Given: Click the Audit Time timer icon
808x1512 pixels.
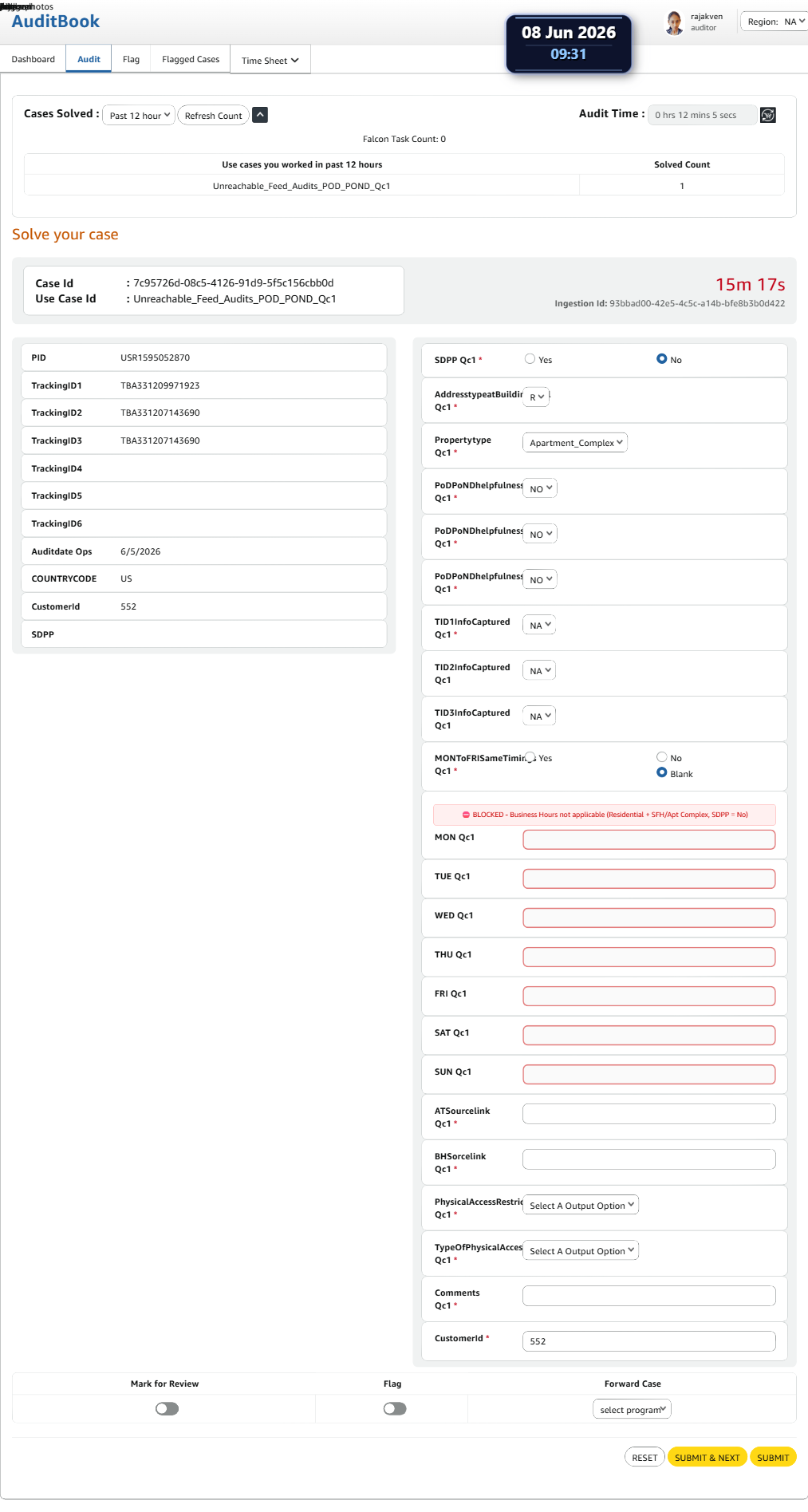Looking at the screenshot, I should [767, 115].
